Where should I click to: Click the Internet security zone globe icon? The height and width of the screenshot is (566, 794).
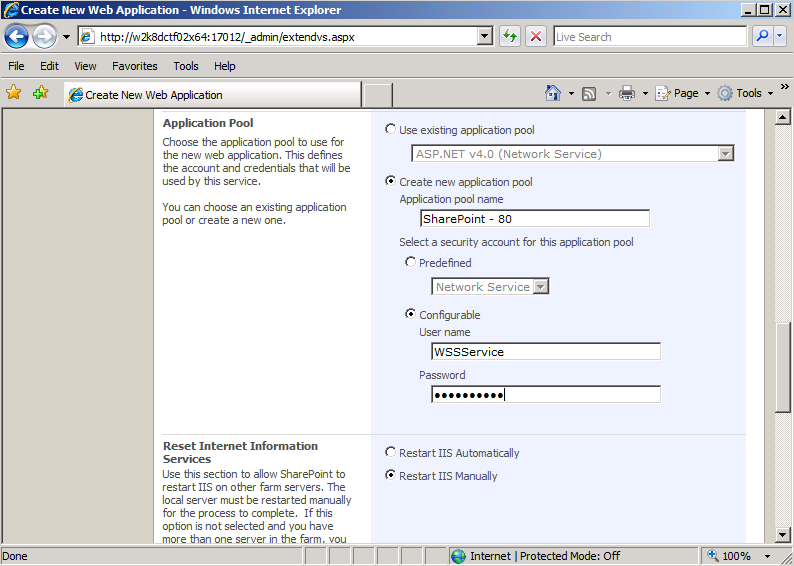[458, 556]
